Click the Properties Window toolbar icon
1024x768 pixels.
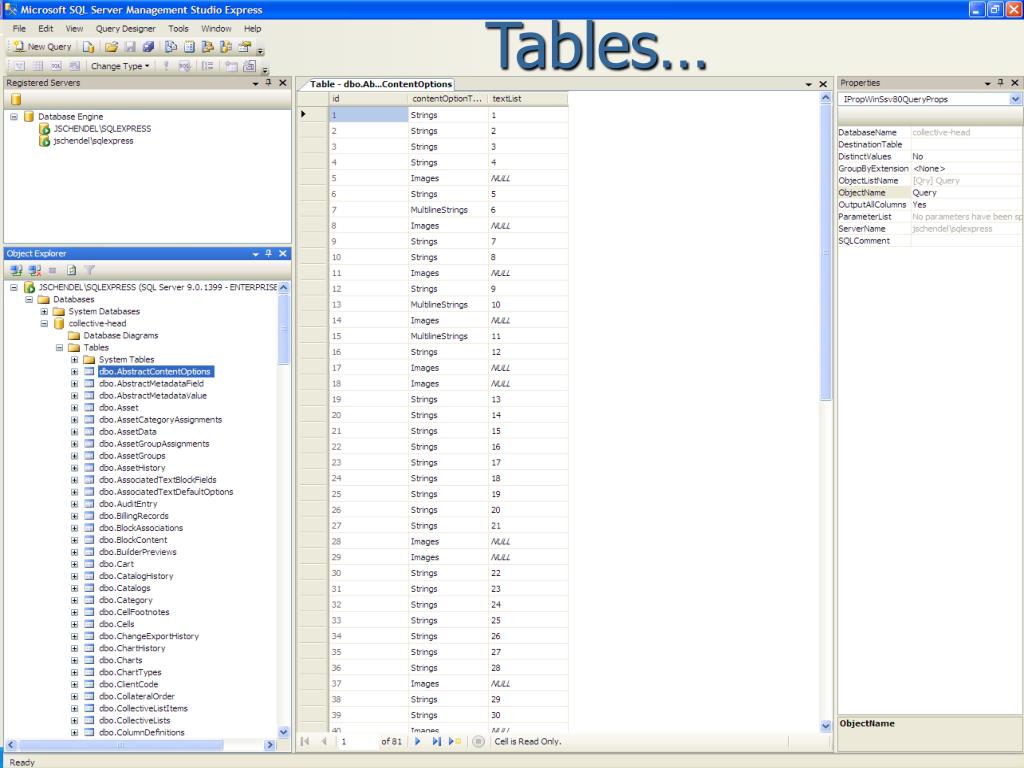pos(244,47)
